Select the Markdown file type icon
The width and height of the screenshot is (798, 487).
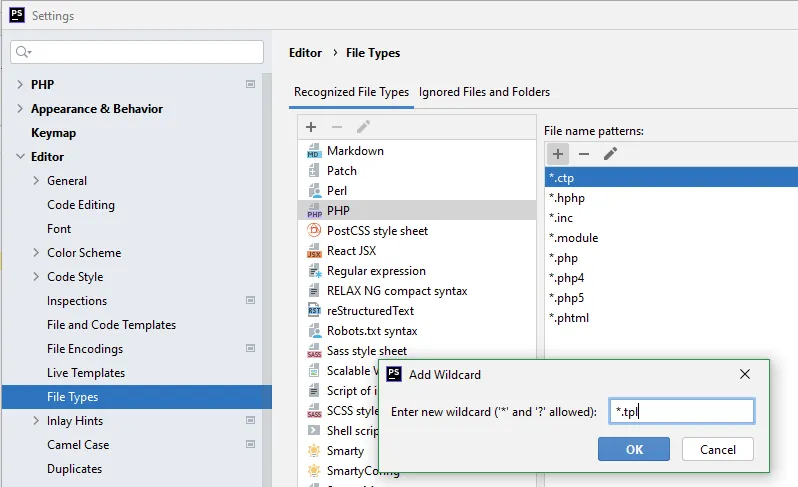click(x=314, y=151)
